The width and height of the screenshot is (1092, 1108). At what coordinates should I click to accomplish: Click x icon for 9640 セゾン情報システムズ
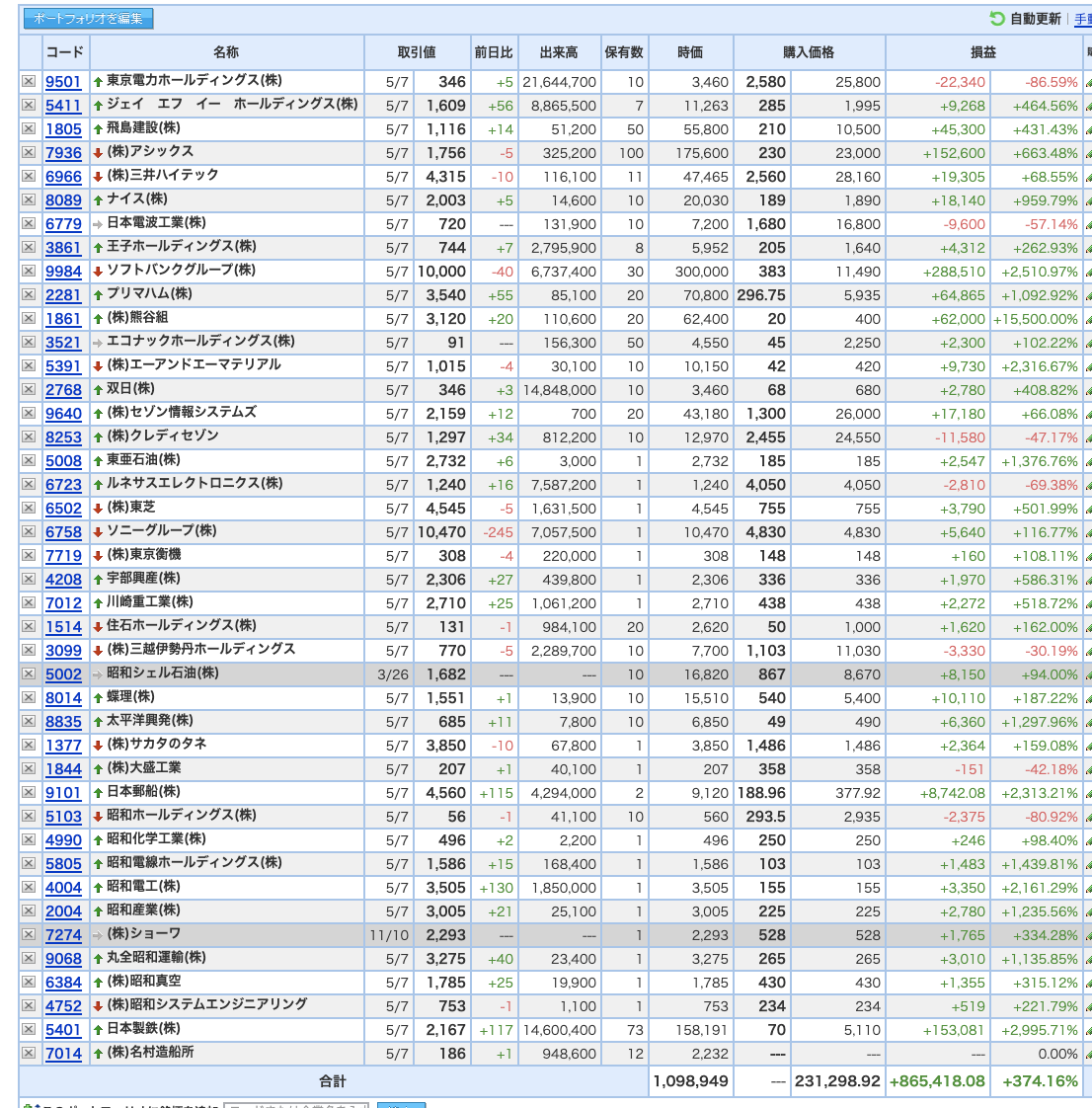tap(29, 413)
